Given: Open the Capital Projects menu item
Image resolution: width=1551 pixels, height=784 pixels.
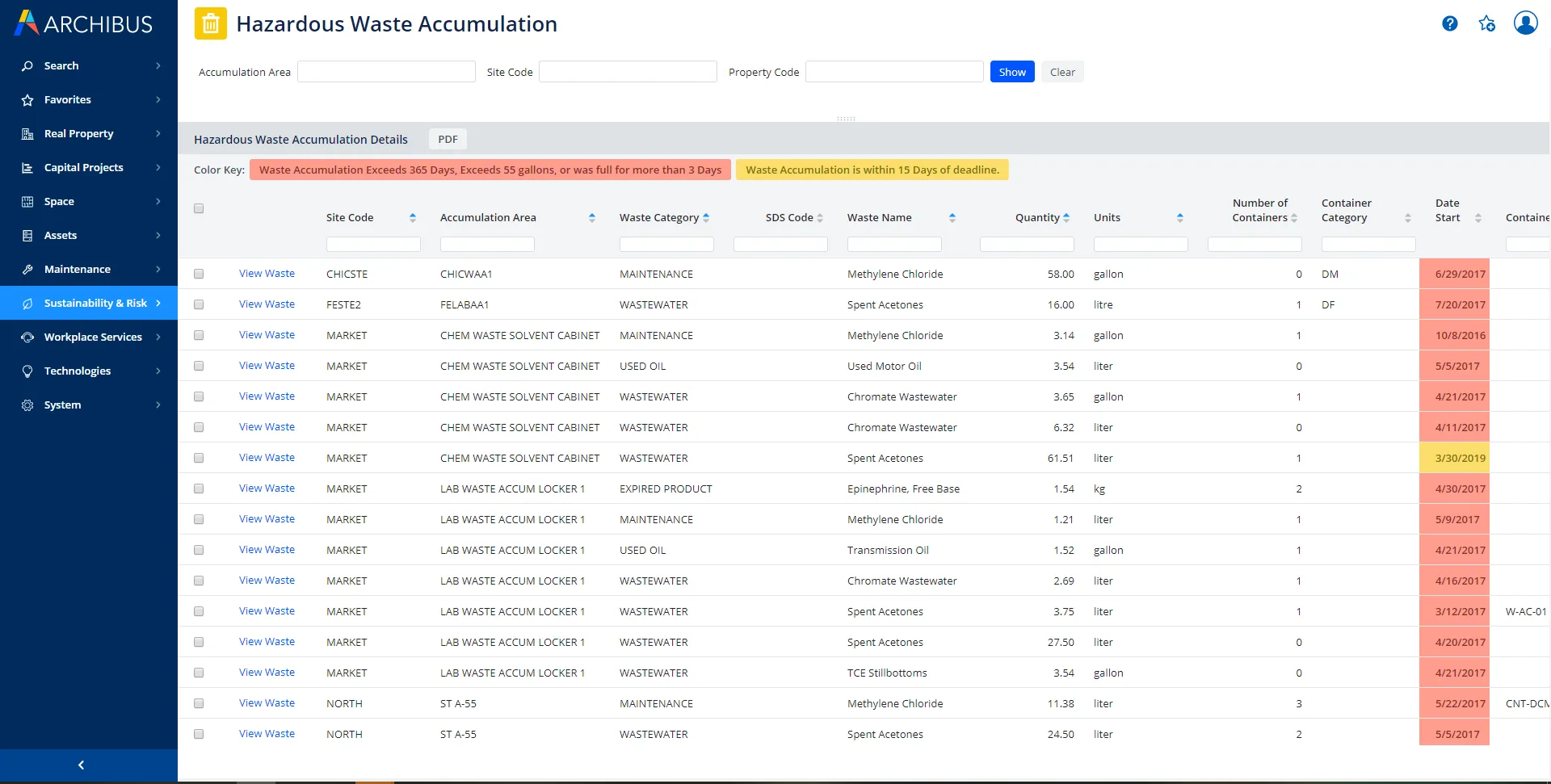Looking at the screenshot, I should 89,167.
